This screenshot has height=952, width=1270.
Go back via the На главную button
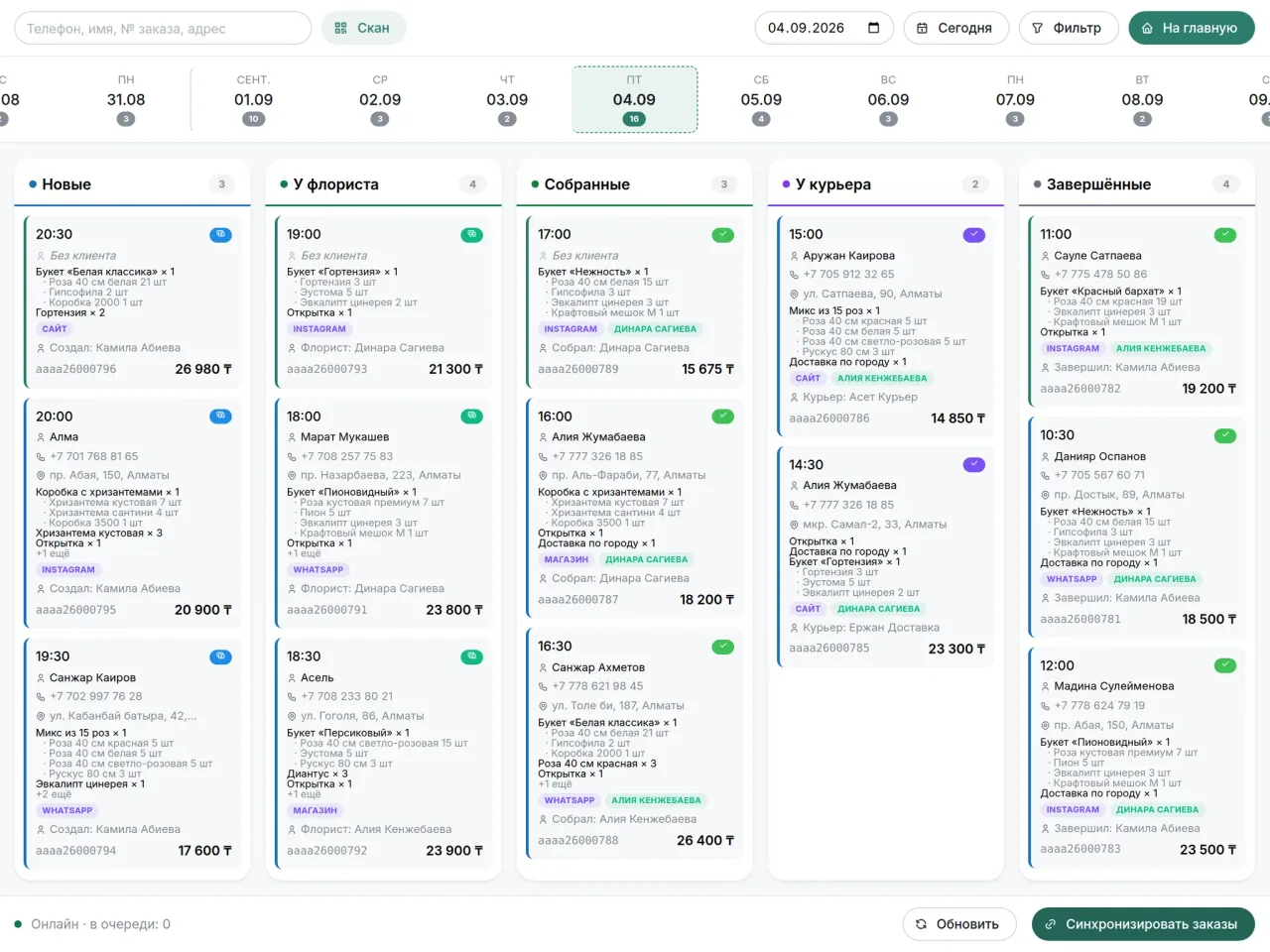pyautogui.click(x=1192, y=28)
